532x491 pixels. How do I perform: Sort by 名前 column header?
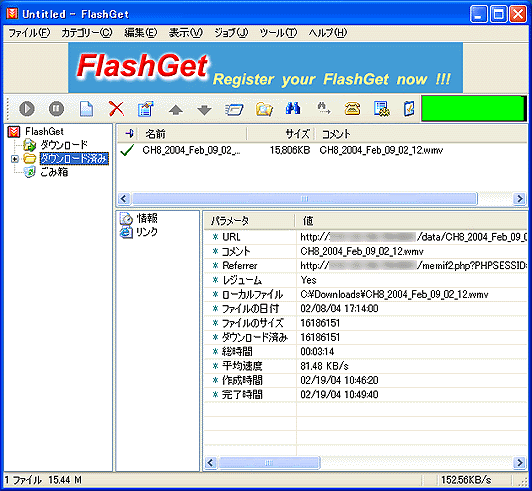pos(192,134)
